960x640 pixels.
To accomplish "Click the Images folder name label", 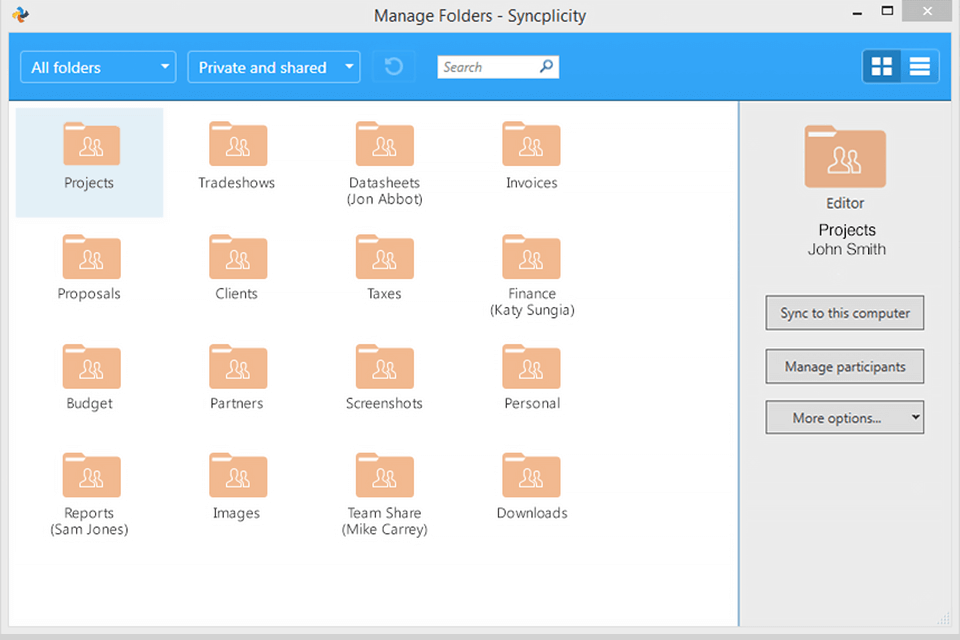I will 236,513.
